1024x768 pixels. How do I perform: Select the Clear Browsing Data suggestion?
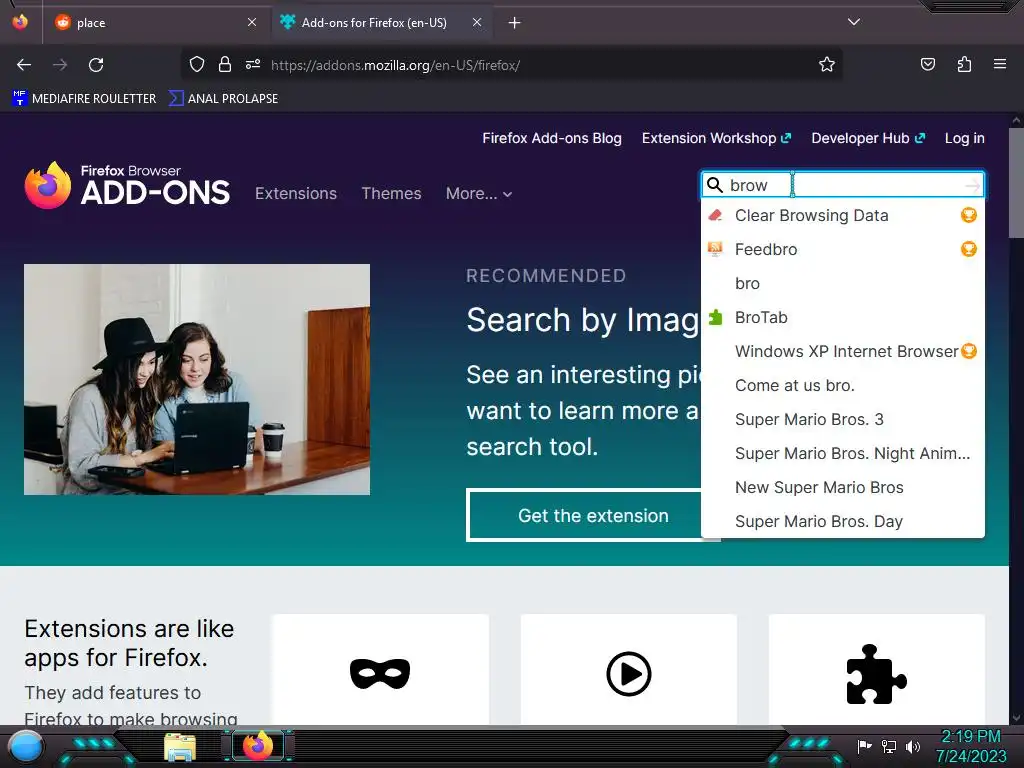(x=842, y=216)
